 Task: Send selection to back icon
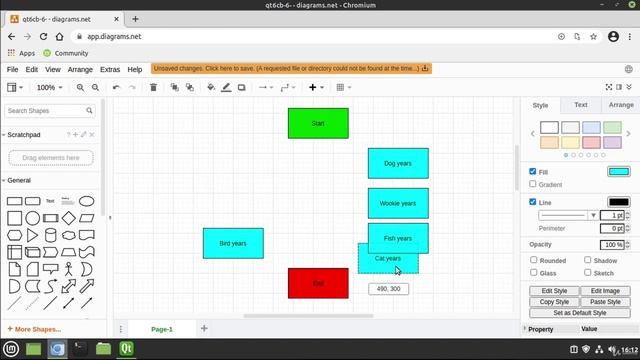point(190,87)
